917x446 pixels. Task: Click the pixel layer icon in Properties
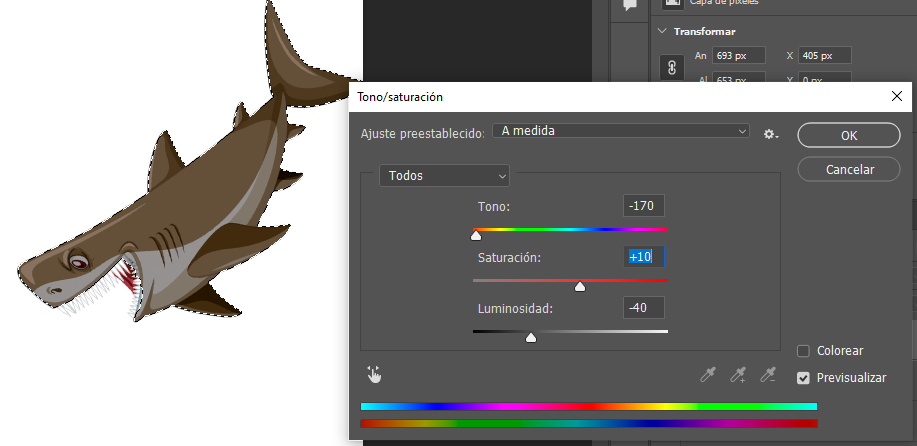[671, 4]
